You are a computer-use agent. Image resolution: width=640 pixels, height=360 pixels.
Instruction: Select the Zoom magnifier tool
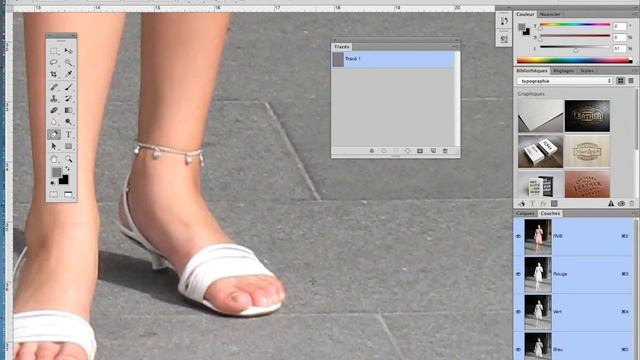(69, 158)
